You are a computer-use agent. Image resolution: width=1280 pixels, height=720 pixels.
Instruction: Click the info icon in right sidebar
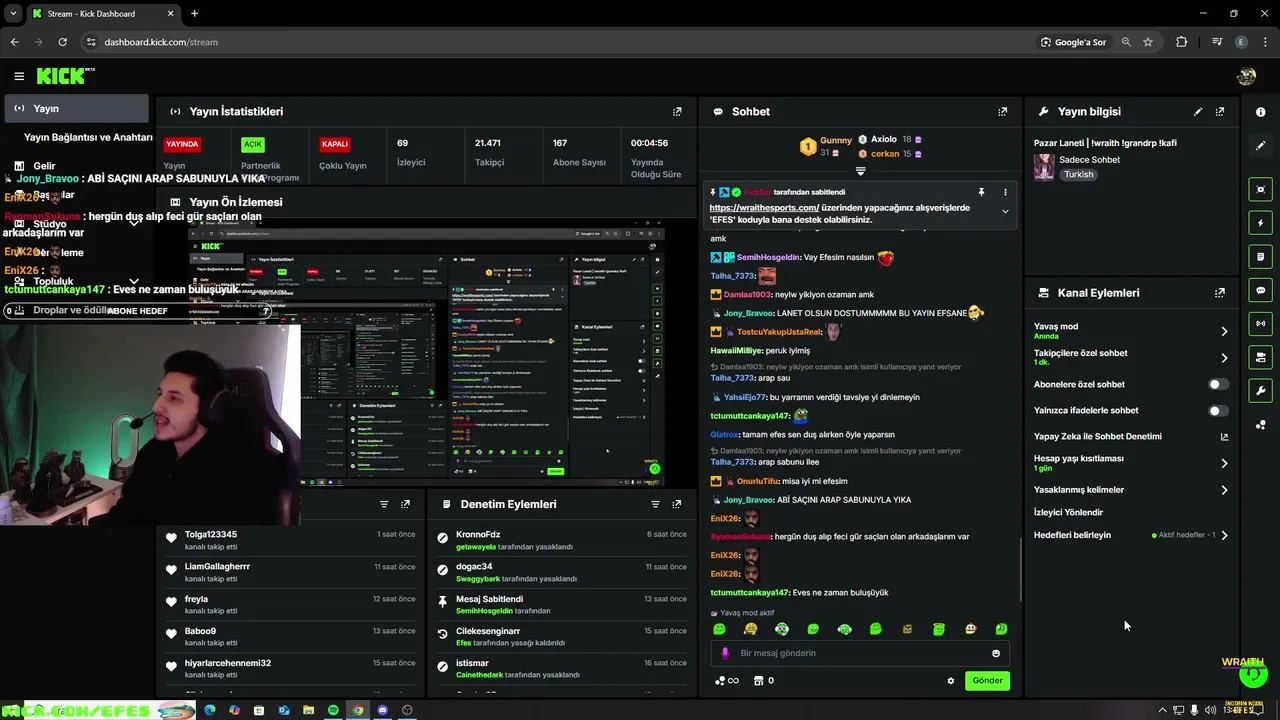click(1261, 112)
